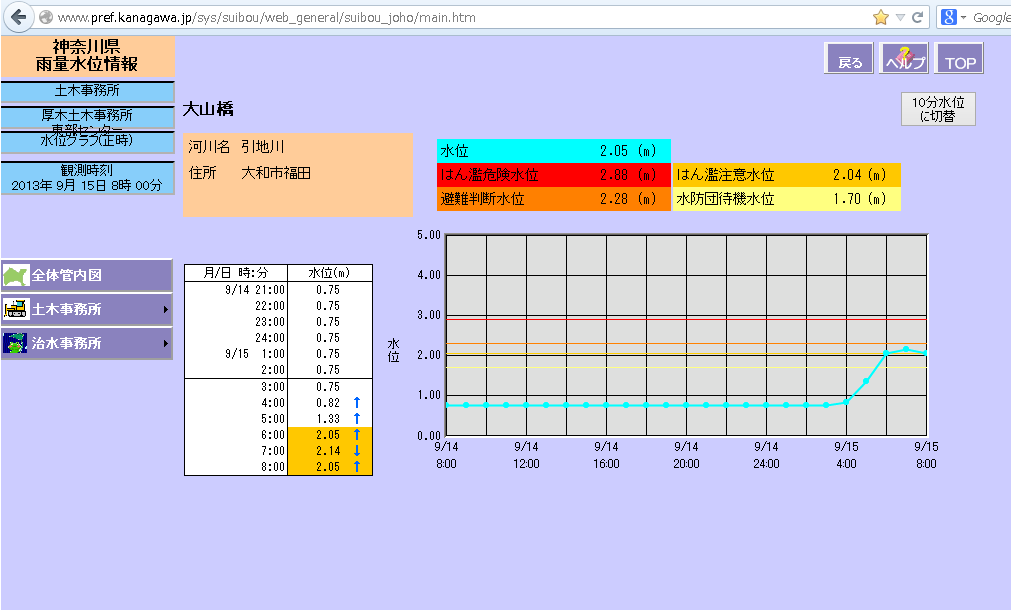Click the Kanagawa map icon by 全体管内図
The width and height of the screenshot is (1011, 610).
click(x=15, y=275)
